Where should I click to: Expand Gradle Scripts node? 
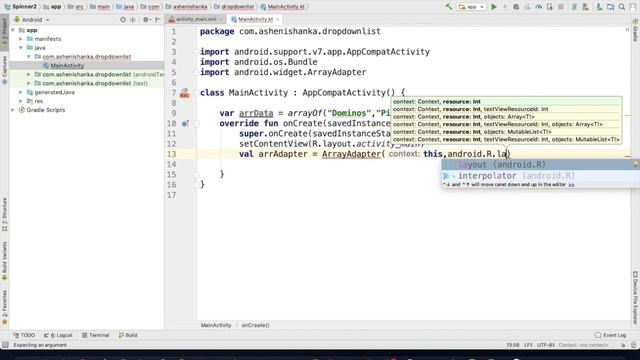[13, 110]
